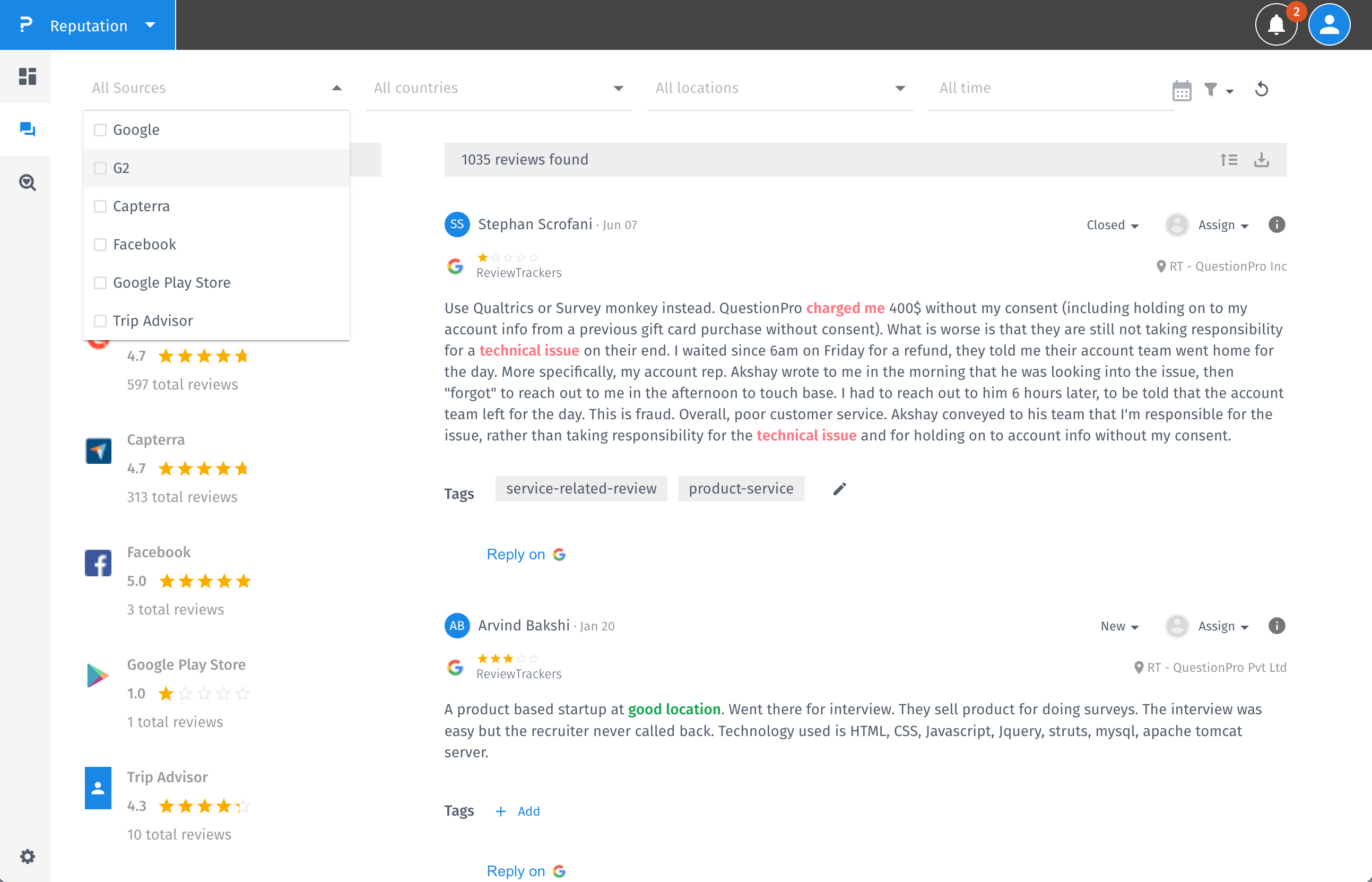1372x882 pixels.
Task: Open the notifications bell icon
Action: pyautogui.click(x=1276, y=25)
